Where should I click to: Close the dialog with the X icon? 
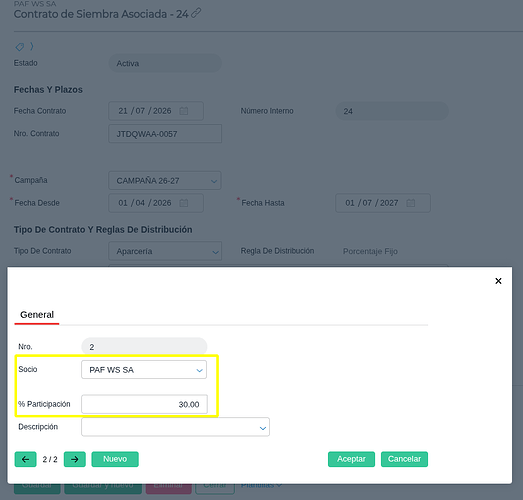(x=498, y=281)
